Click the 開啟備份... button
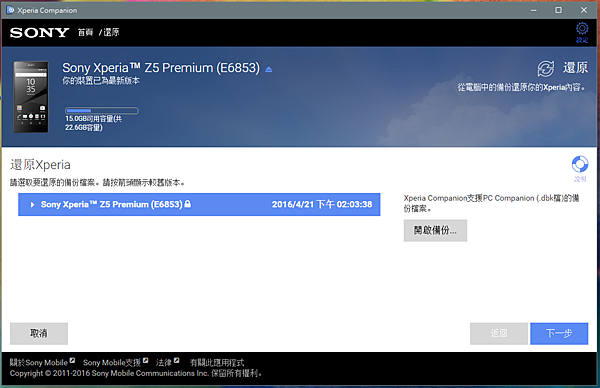 [x=435, y=230]
